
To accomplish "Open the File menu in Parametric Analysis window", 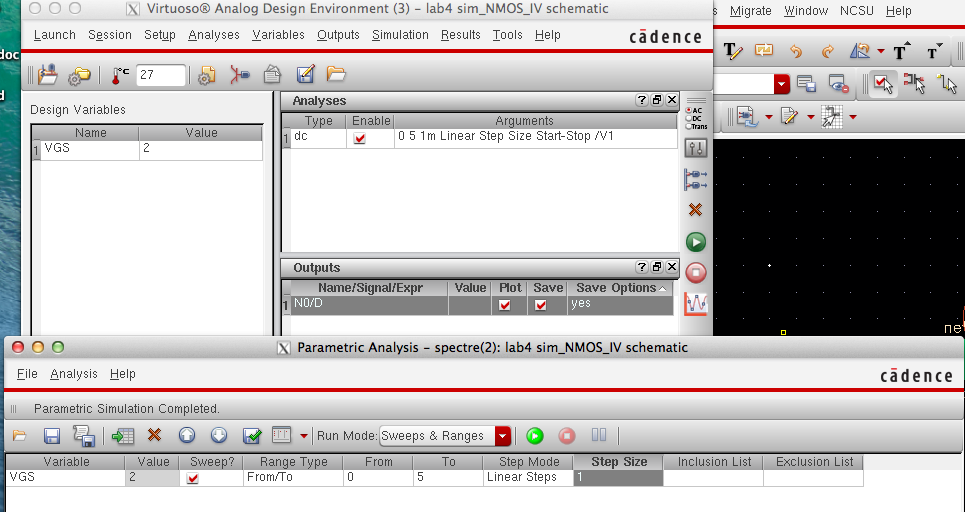I will [27, 374].
